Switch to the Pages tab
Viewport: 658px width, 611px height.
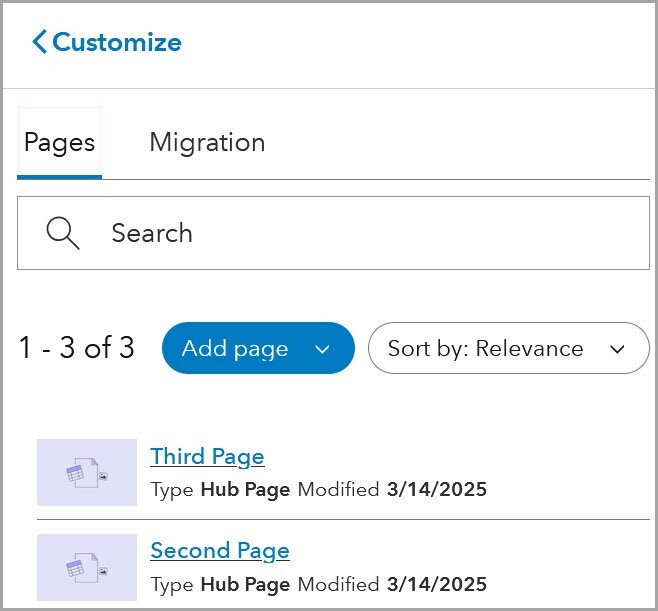(59, 143)
